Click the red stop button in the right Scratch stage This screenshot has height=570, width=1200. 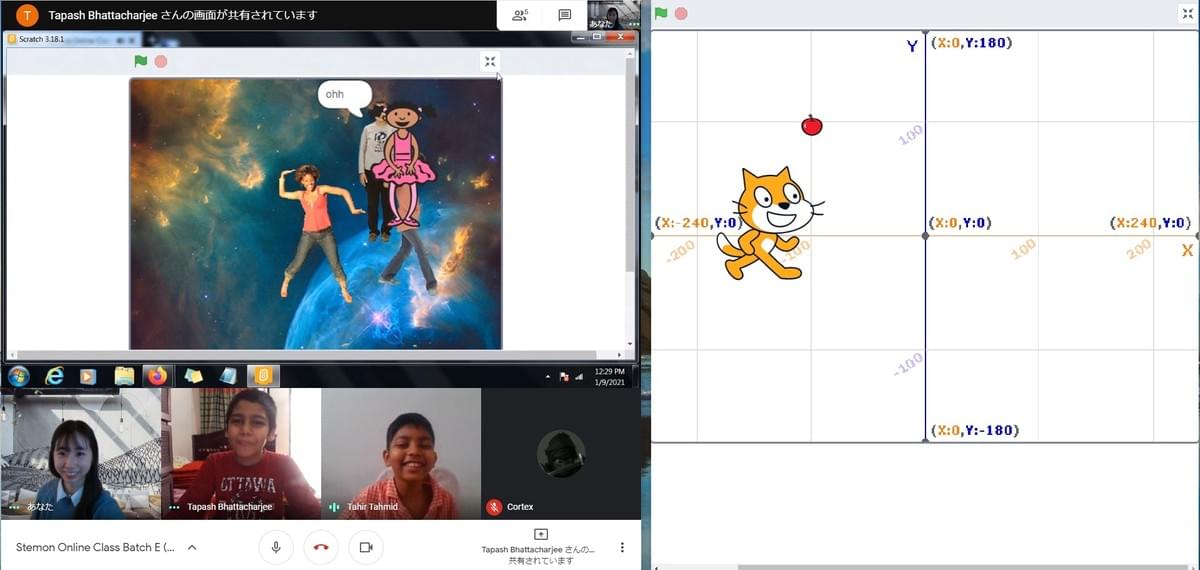(681, 14)
